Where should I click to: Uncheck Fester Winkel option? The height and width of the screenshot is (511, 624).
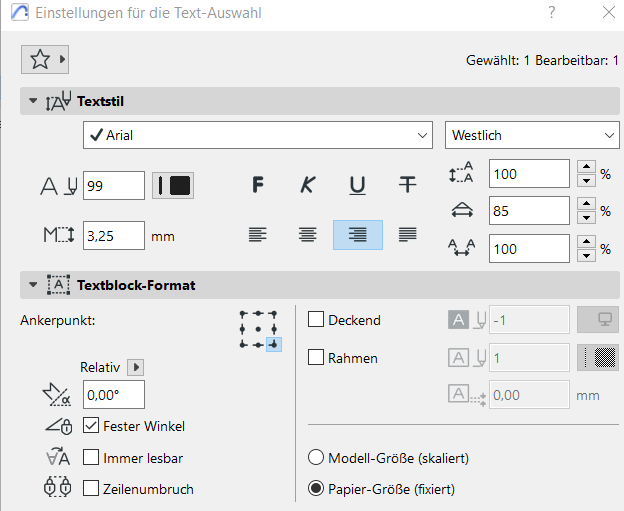pyautogui.click(x=92, y=426)
